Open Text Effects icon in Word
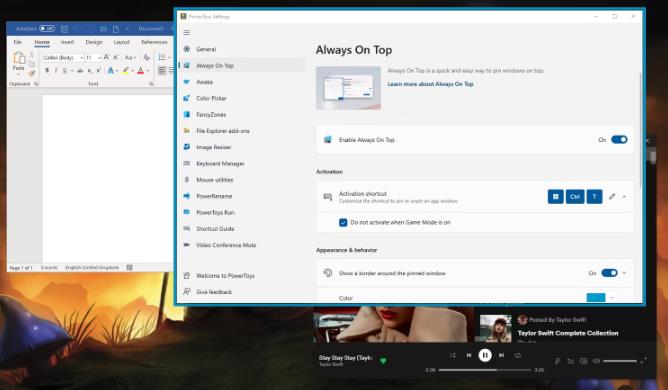Viewport: 668px width, 390px height. [111, 71]
